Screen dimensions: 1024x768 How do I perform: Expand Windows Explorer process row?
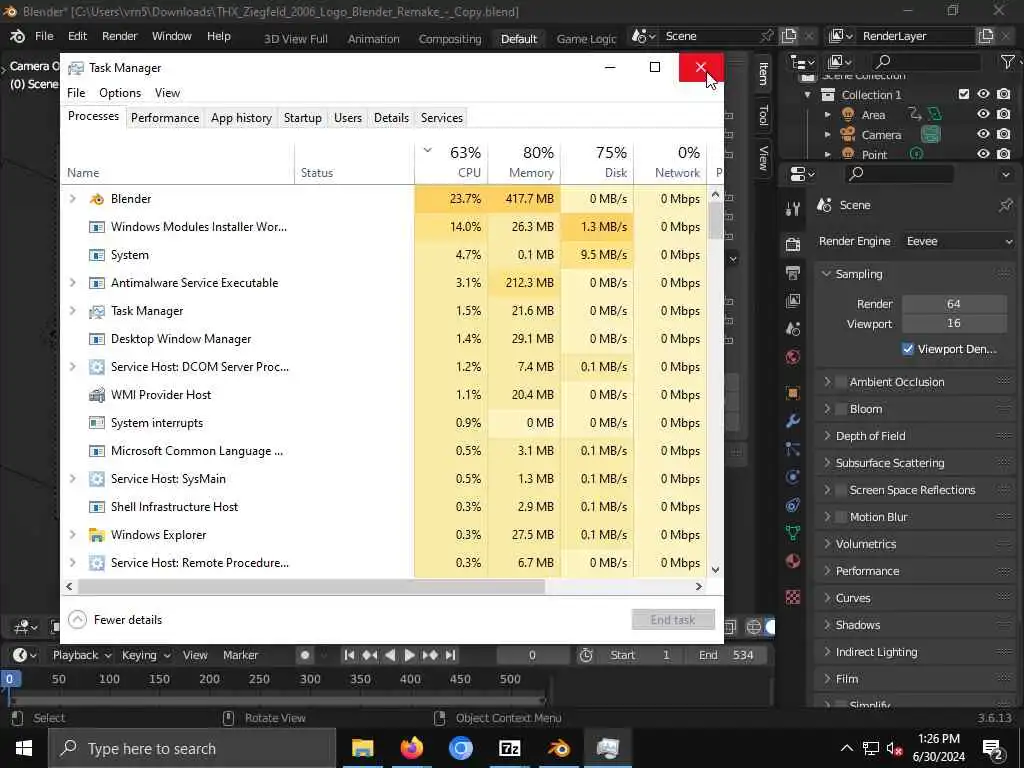(x=72, y=535)
